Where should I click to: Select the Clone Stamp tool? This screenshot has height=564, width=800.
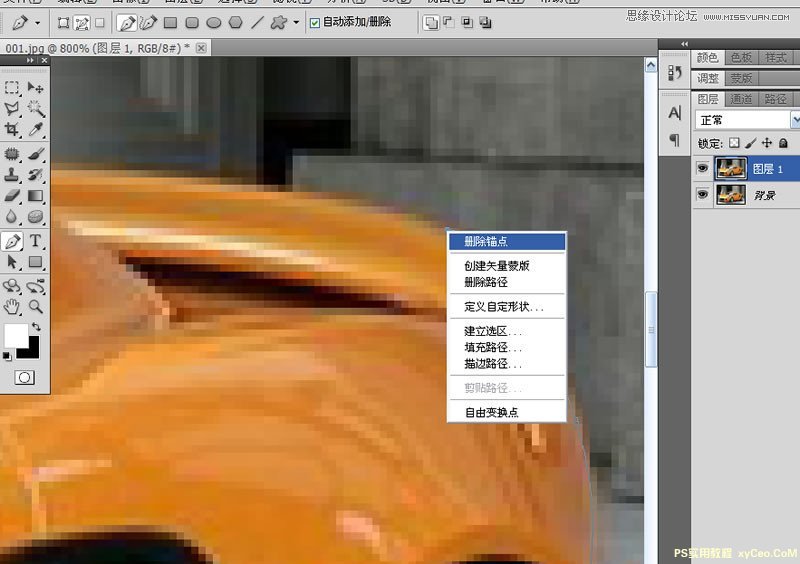12,175
